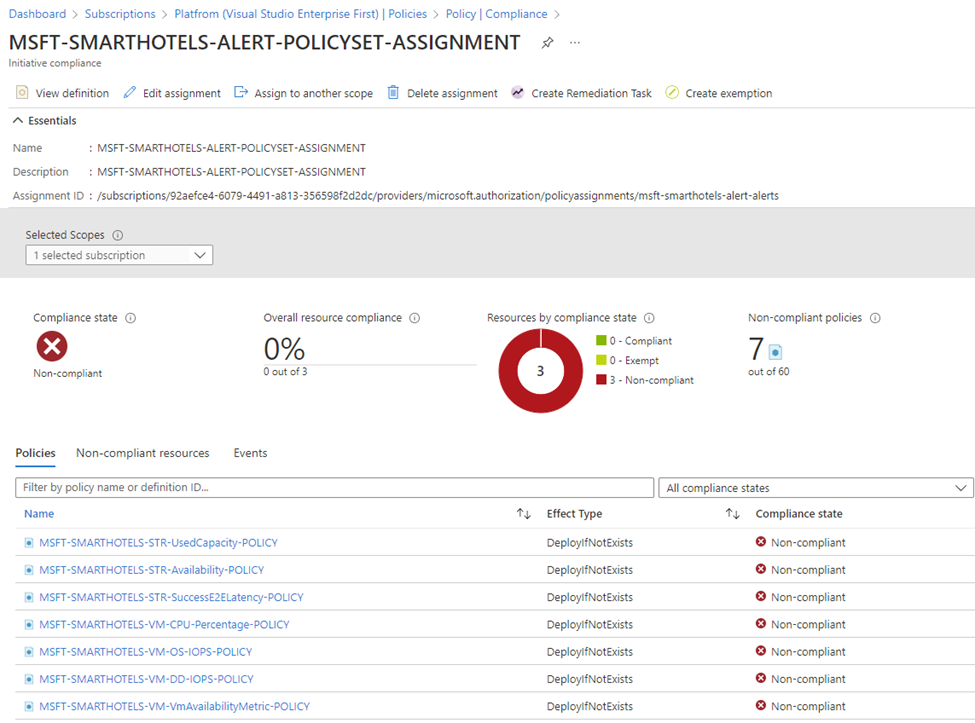Click policy icon for VM-DD-IOPS-POLICY row

[29, 679]
